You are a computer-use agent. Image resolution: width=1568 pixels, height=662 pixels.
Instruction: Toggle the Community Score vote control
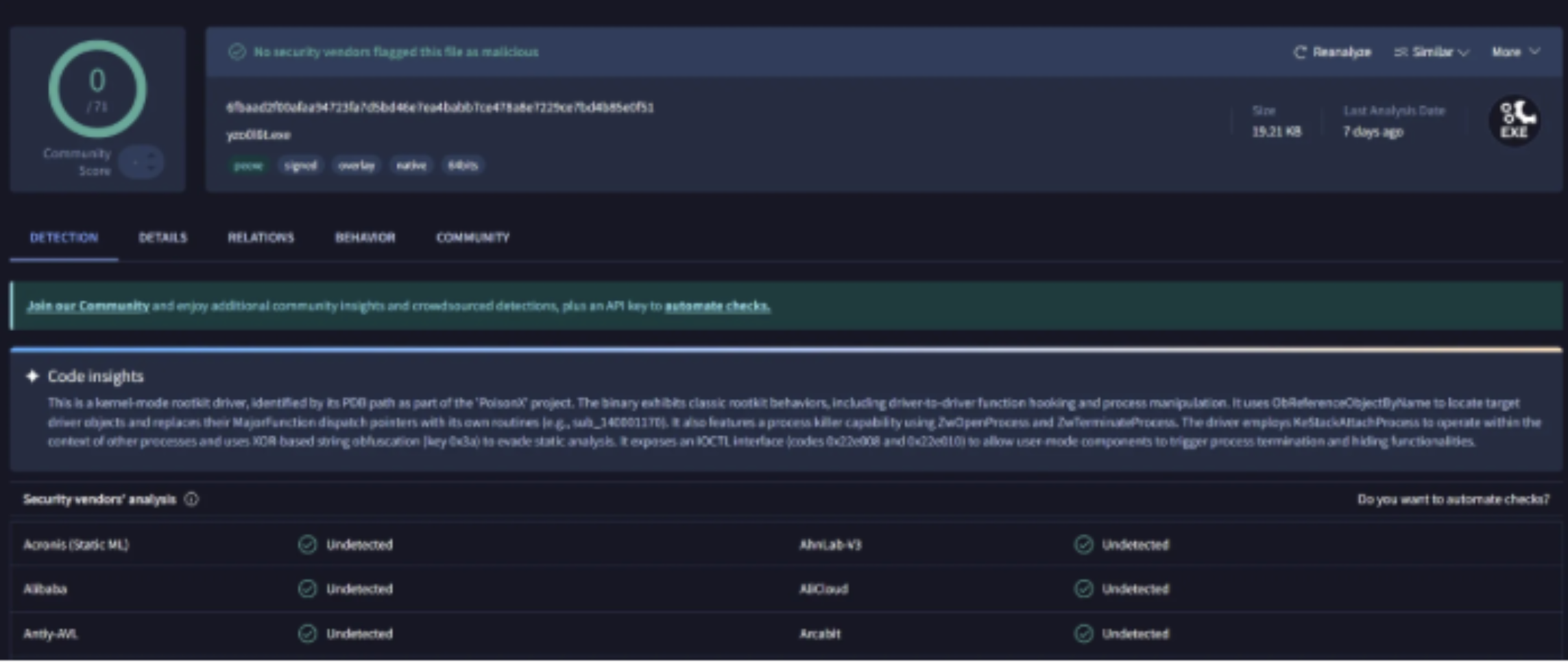pos(141,162)
